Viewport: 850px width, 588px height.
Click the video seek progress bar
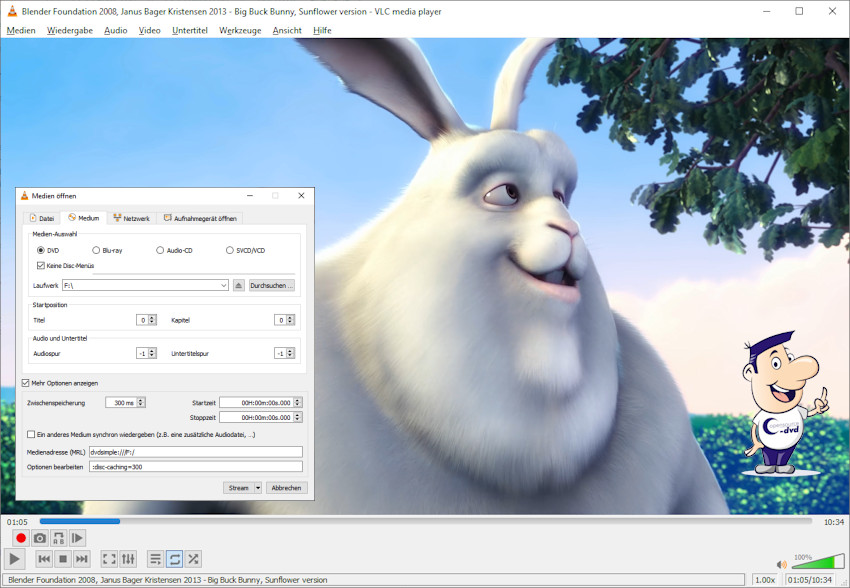coord(425,521)
